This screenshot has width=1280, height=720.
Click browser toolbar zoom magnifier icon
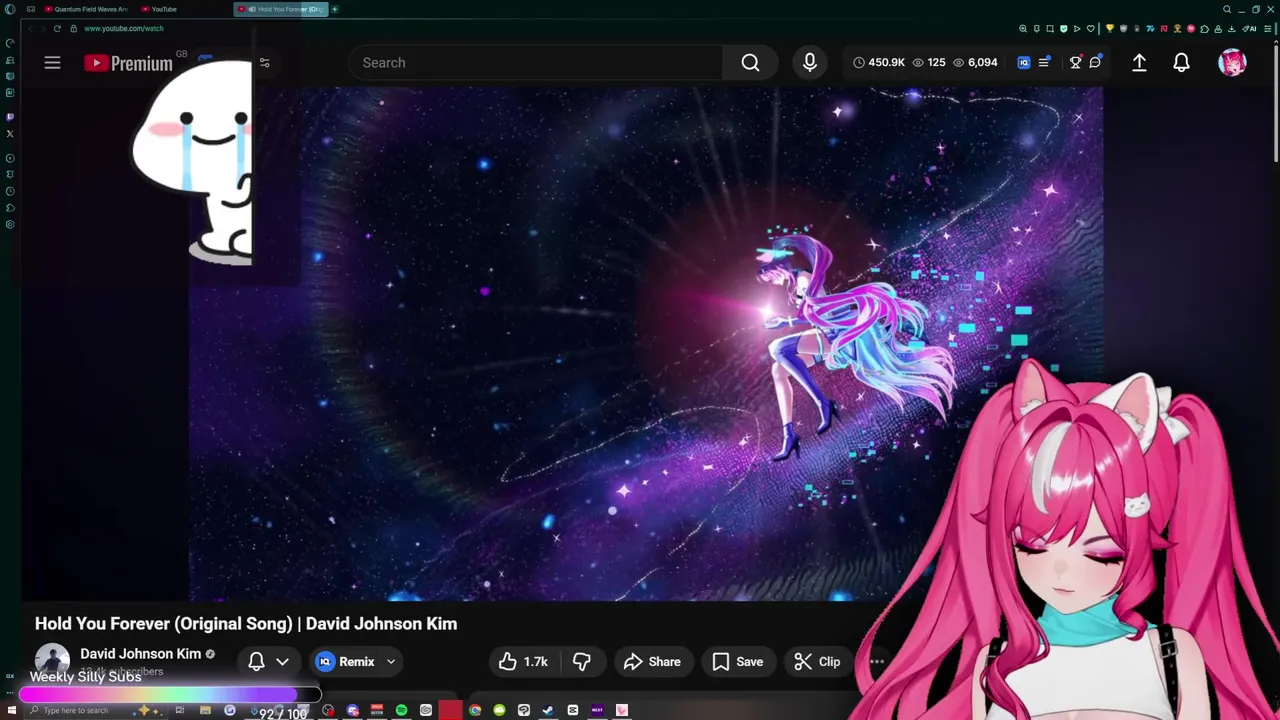tap(1023, 29)
